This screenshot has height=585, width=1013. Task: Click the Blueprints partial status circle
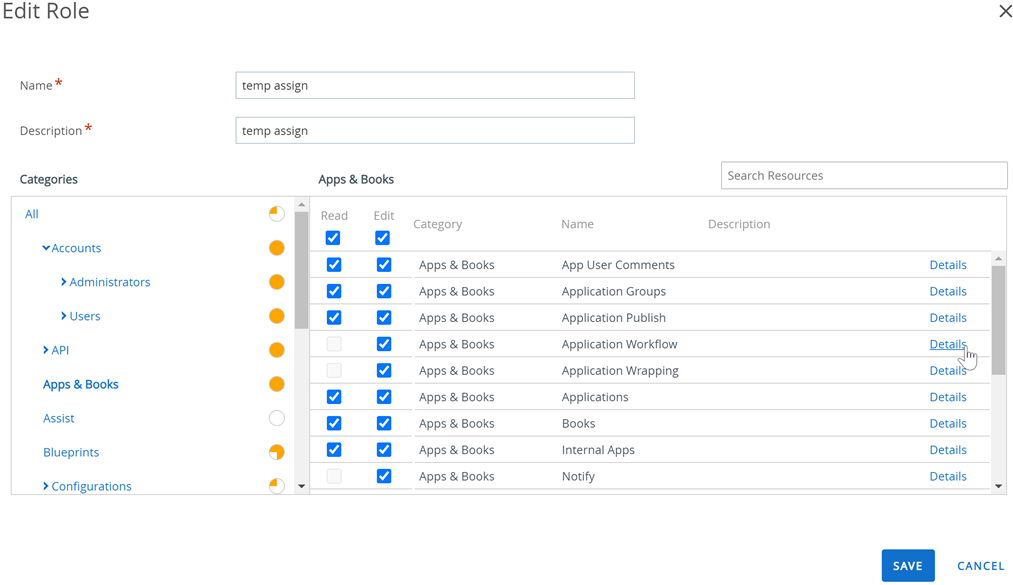pyautogui.click(x=277, y=452)
